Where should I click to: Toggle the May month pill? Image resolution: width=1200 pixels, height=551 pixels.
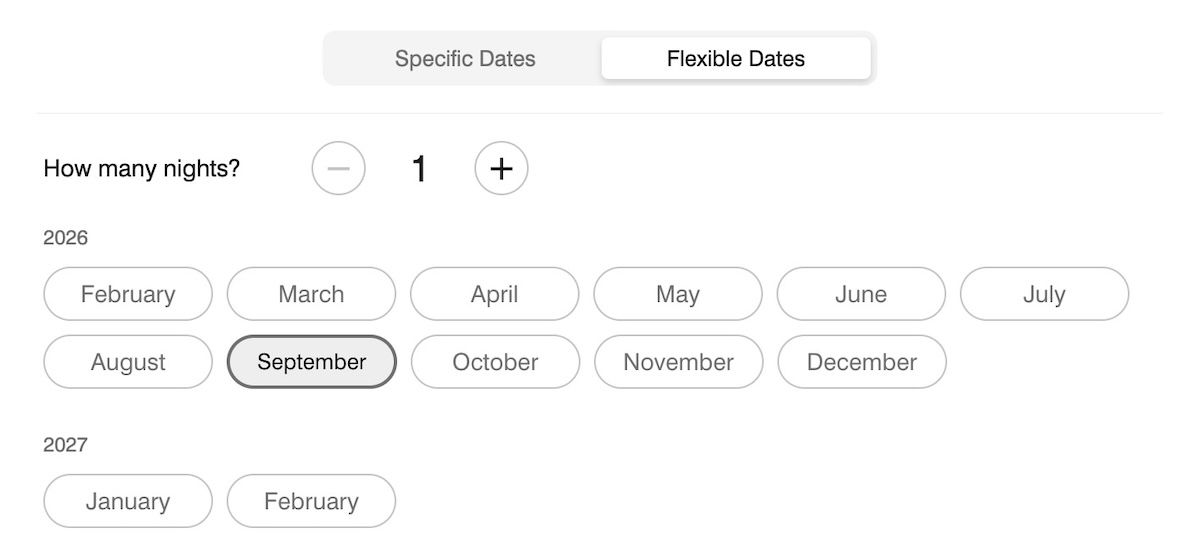678,294
